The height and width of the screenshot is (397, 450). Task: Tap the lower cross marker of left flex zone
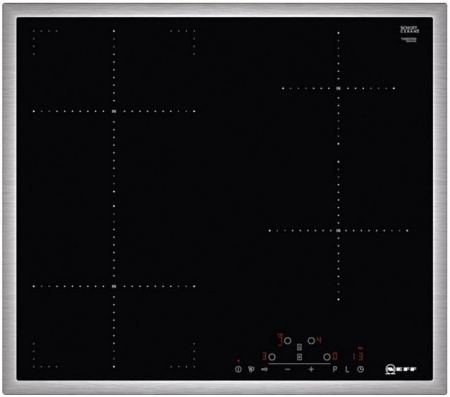(114, 286)
